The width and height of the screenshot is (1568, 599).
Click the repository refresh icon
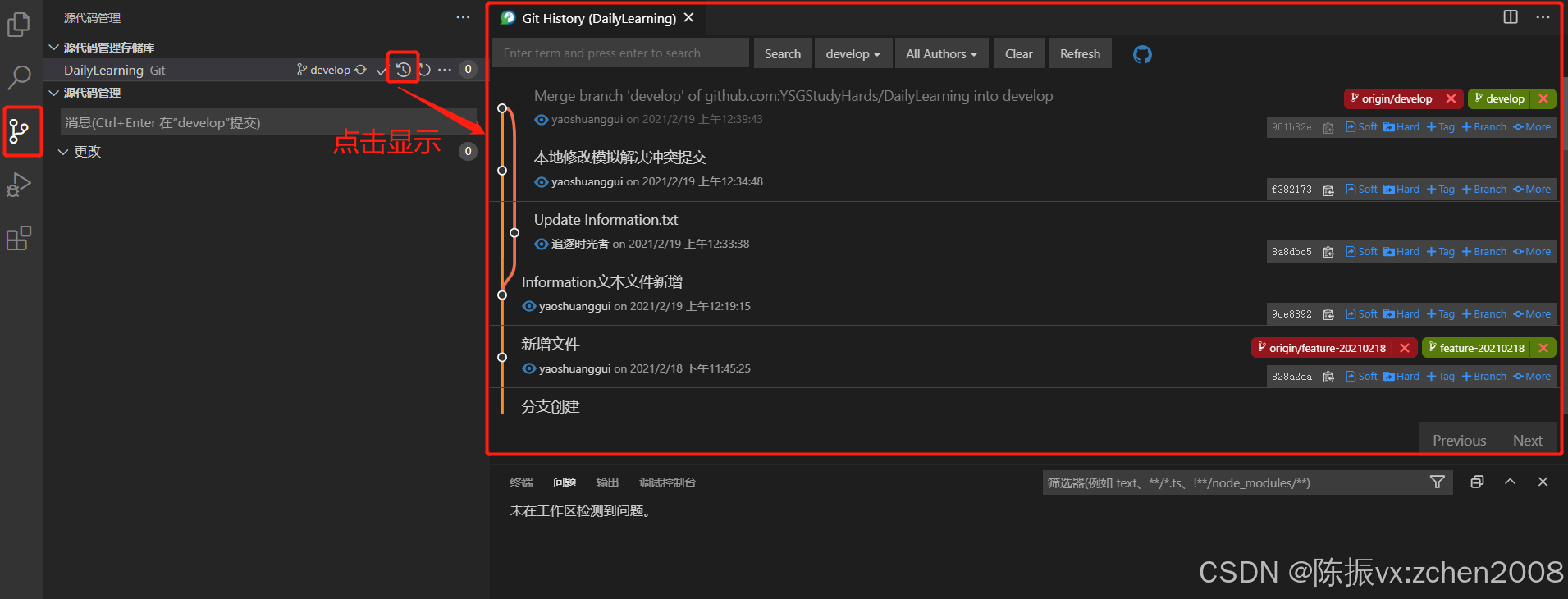click(x=425, y=70)
